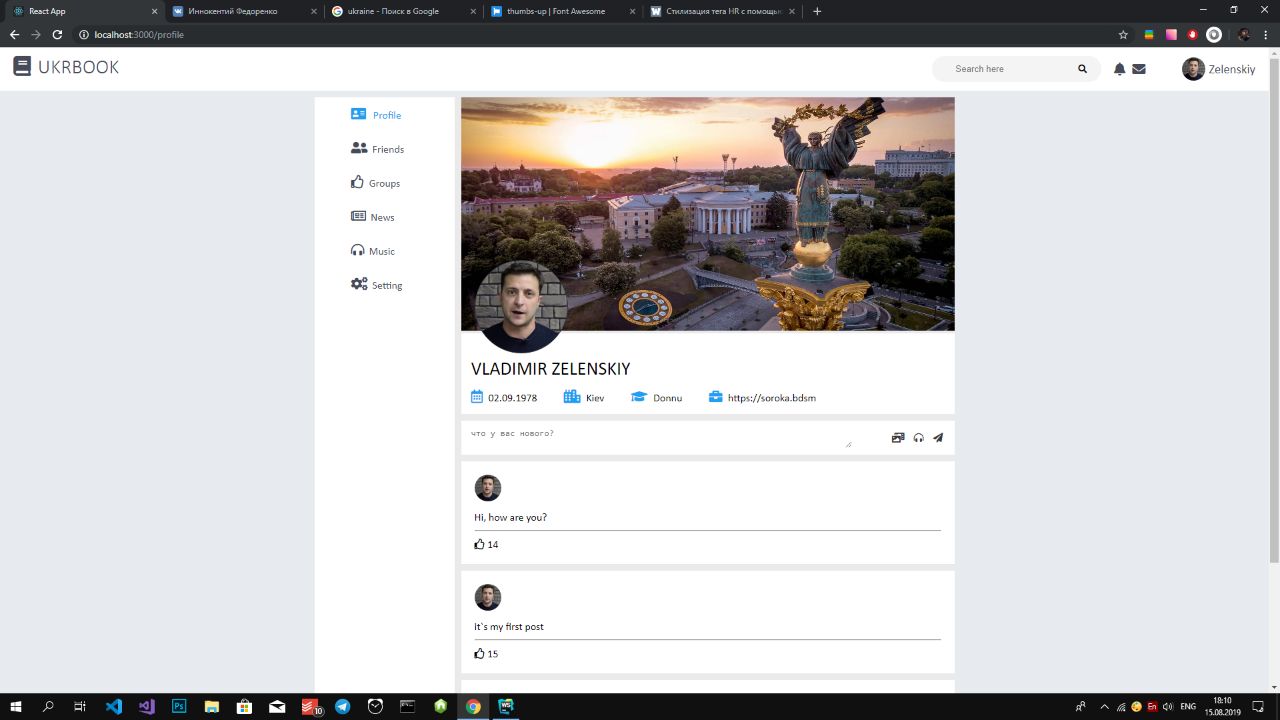Screen dimensions: 1280x720
Task: Click the Groups thumbs-up icon in the sidebar
Action: pyautogui.click(x=357, y=182)
